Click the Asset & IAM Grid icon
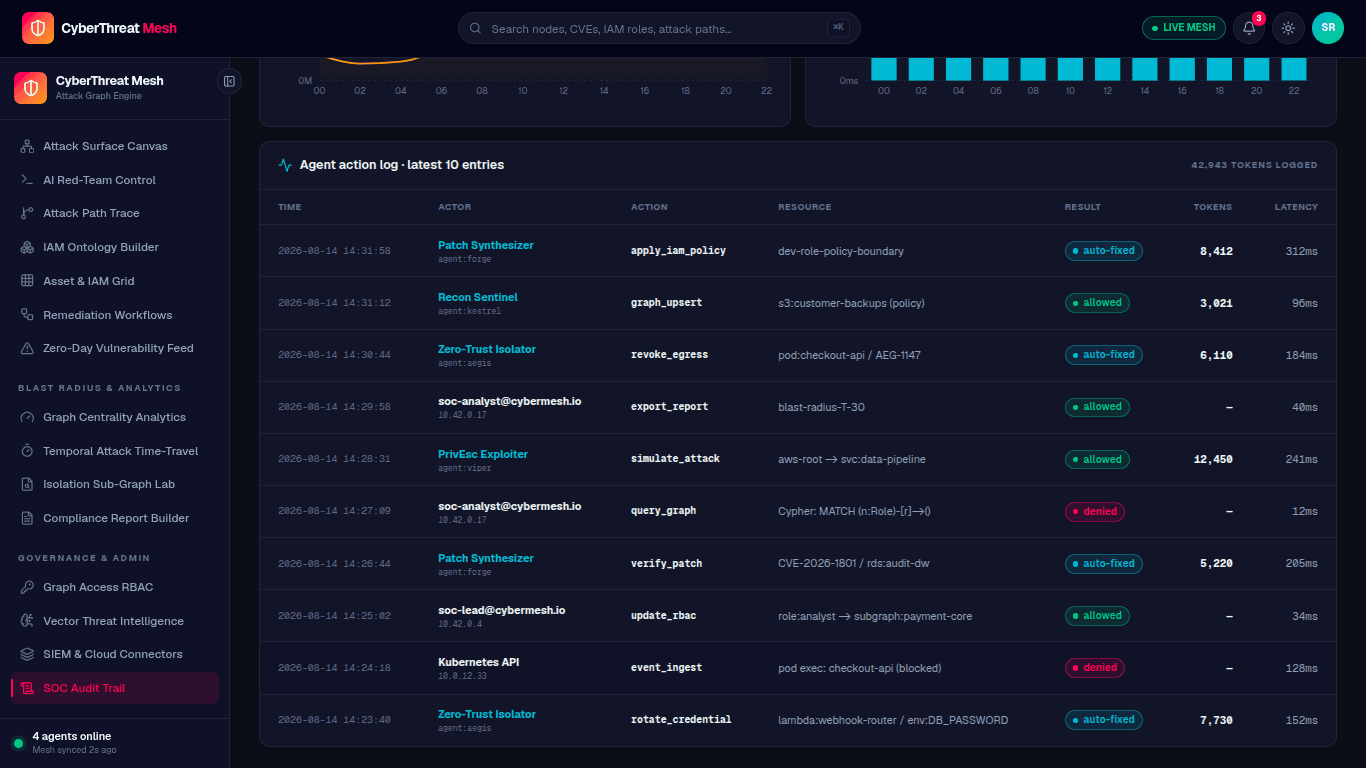1366x768 pixels. [x=27, y=281]
